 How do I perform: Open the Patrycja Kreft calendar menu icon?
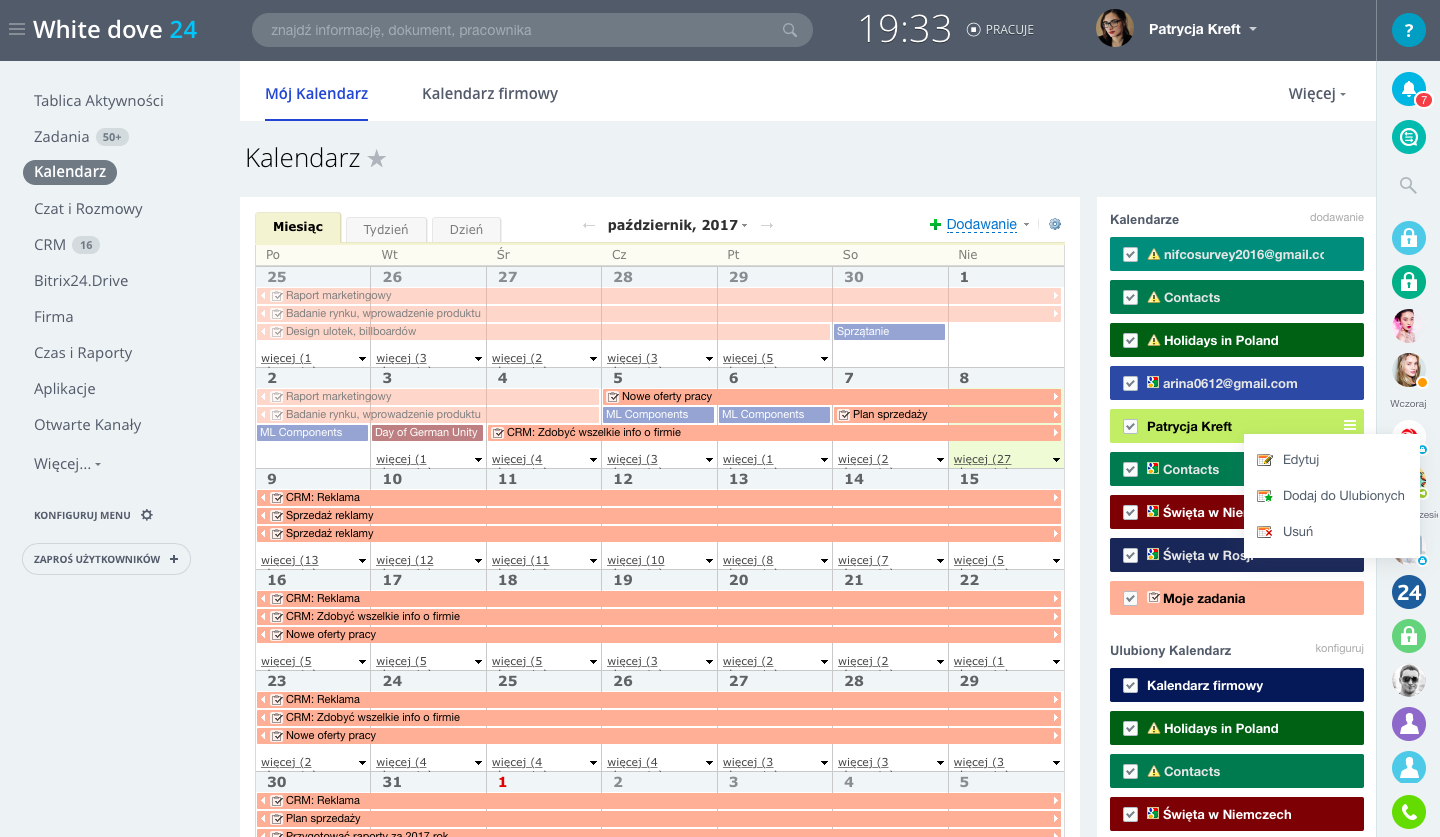pyautogui.click(x=1350, y=426)
